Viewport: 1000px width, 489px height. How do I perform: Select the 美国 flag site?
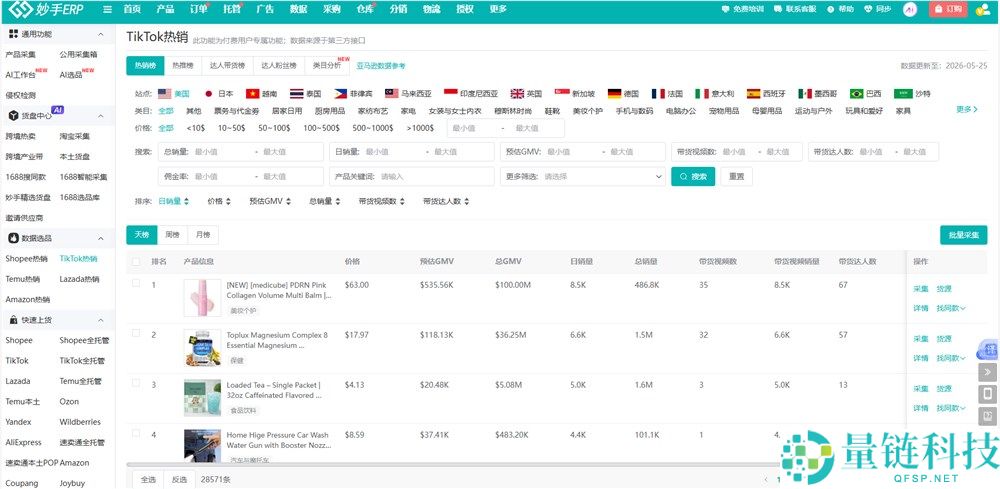coord(165,94)
